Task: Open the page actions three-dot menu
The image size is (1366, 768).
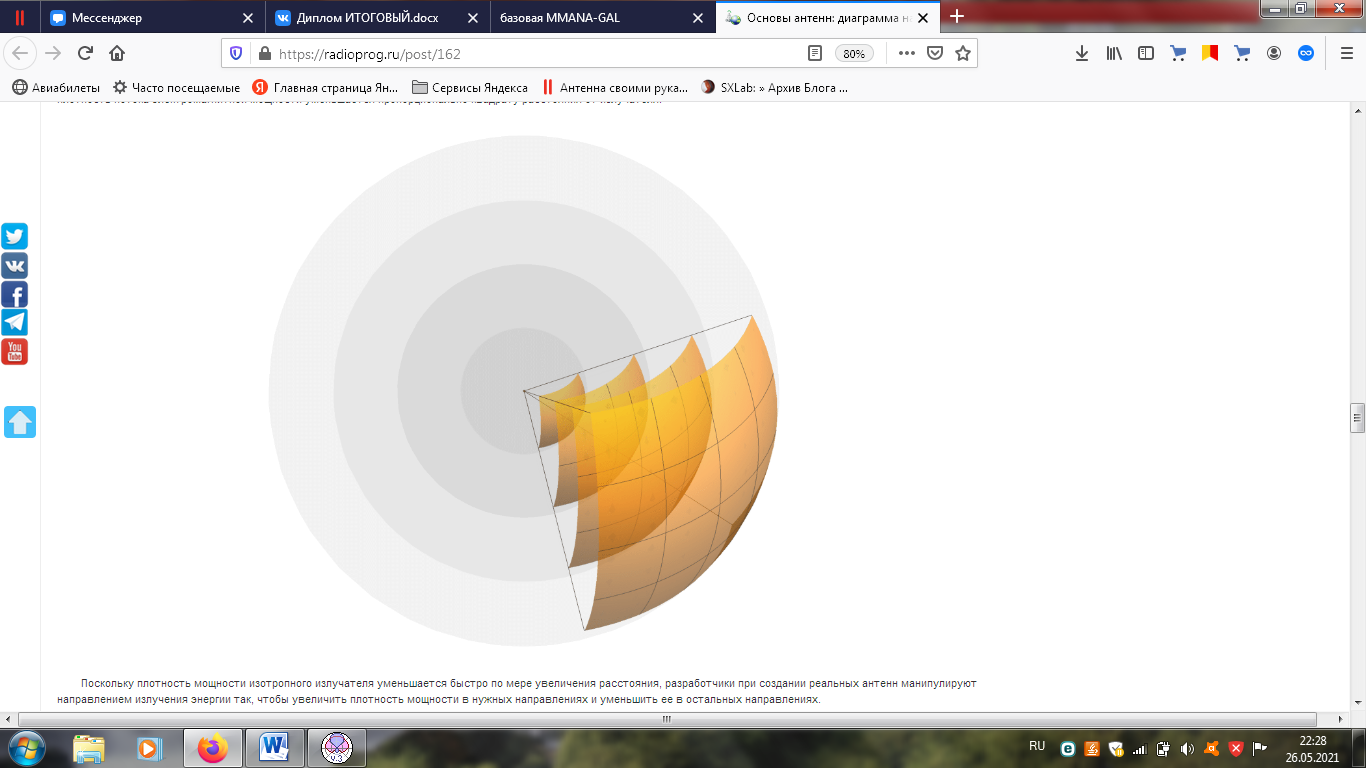Action: (x=907, y=54)
